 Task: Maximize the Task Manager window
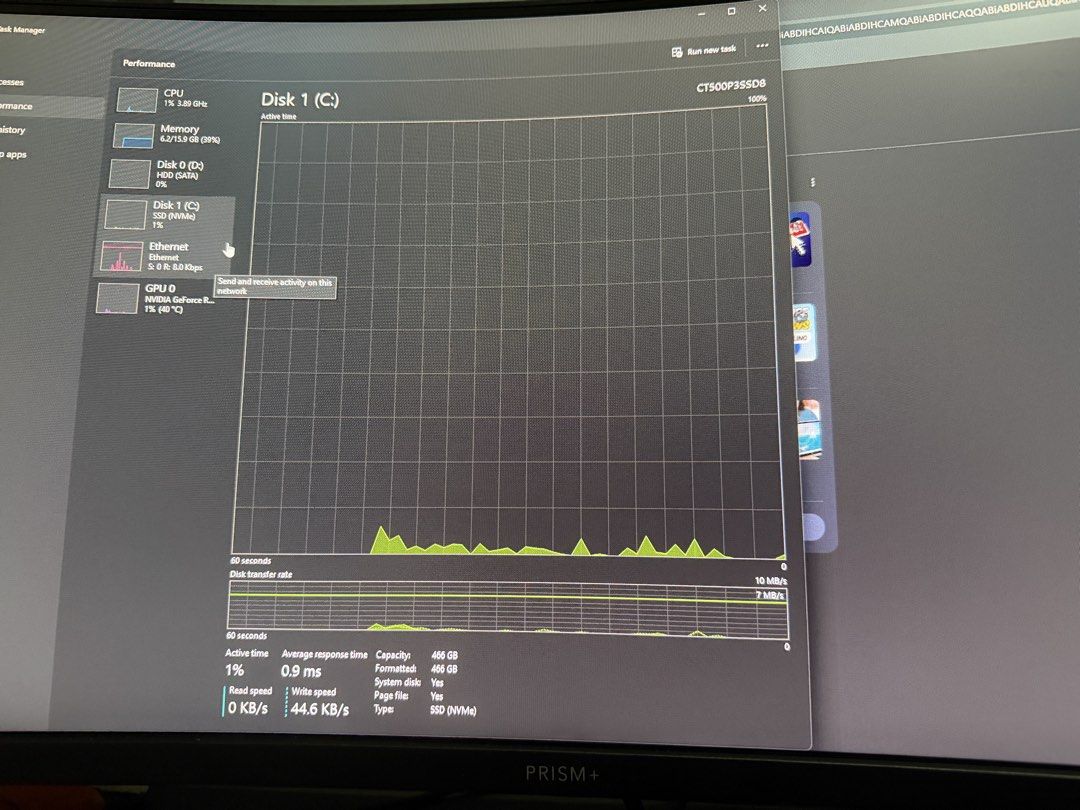pos(731,11)
